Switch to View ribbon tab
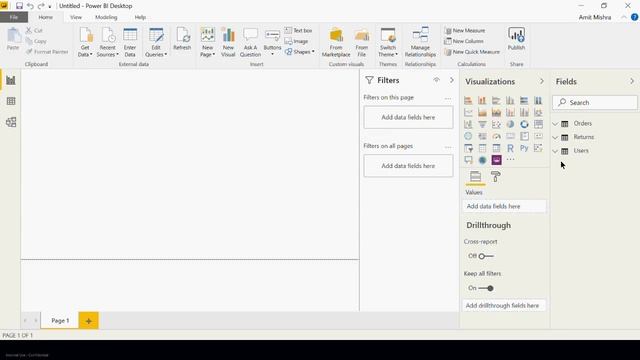Screen dimensions: 640x360 point(76,17)
